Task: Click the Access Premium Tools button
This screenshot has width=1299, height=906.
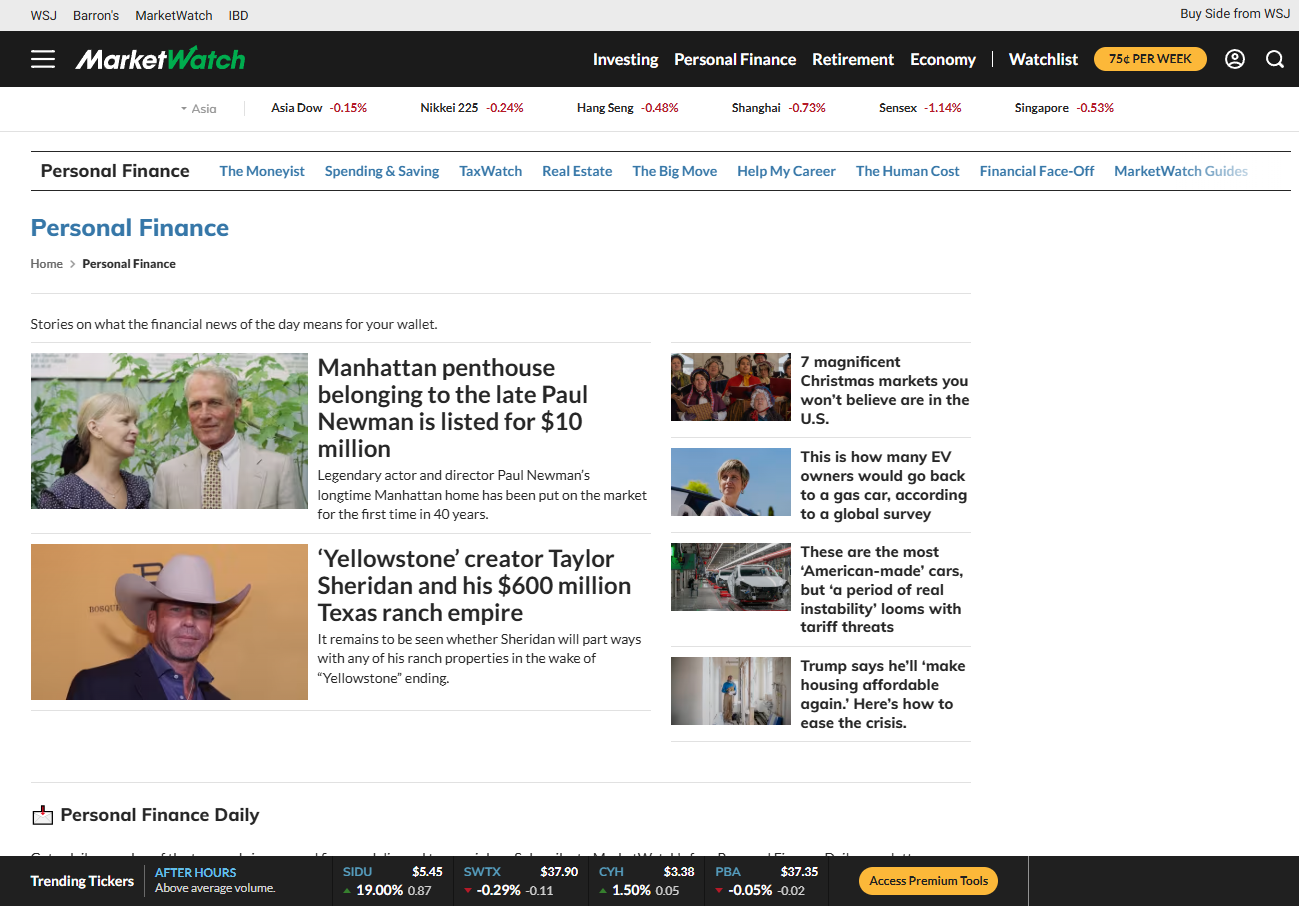Action: click(x=928, y=881)
